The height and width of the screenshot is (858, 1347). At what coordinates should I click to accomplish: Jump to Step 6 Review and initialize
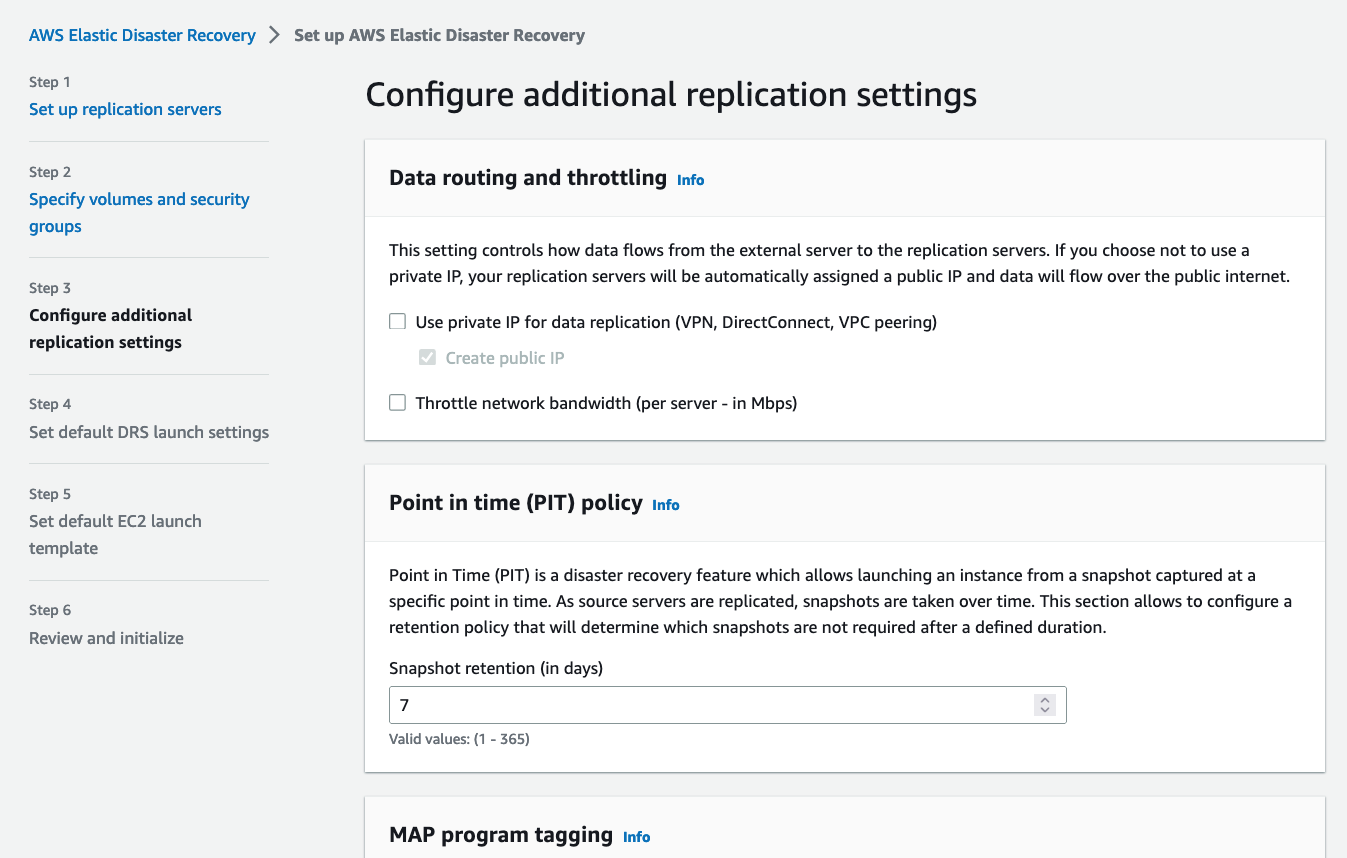click(x=106, y=638)
